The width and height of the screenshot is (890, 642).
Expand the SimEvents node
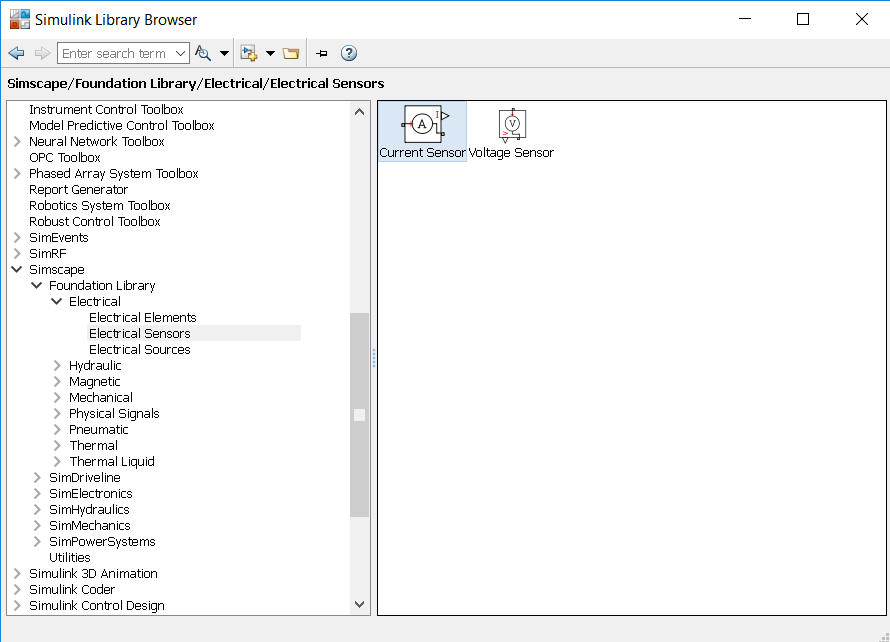tap(17, 237)
